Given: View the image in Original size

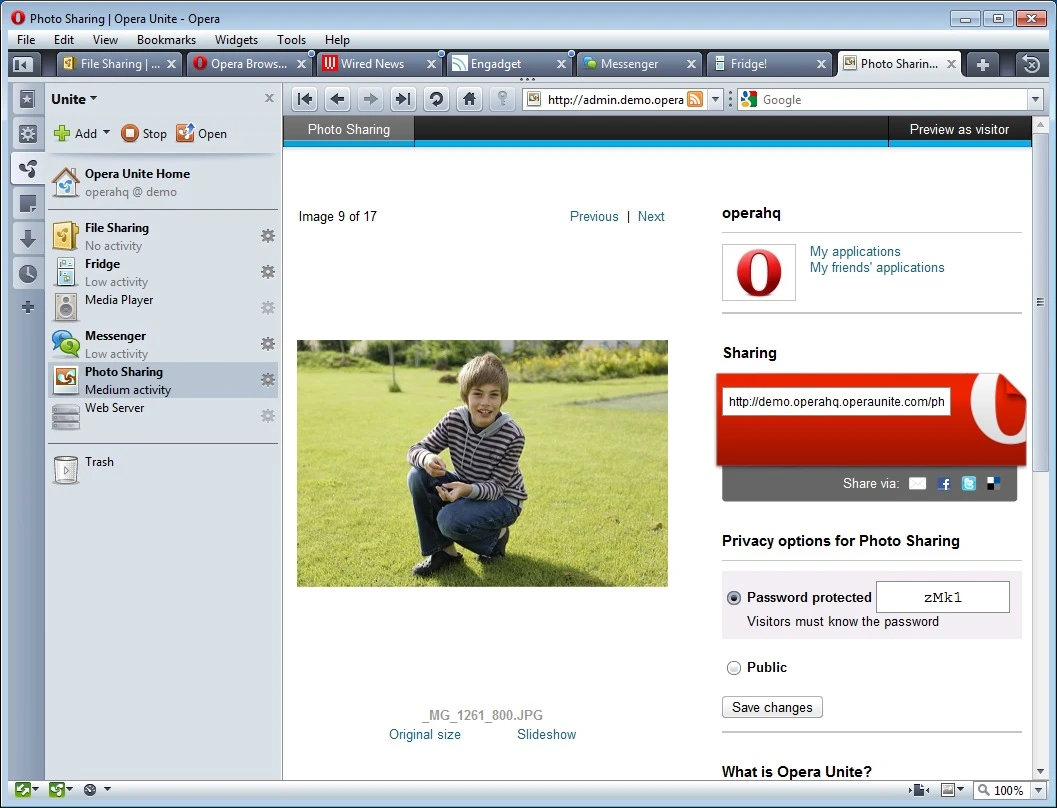Looking at the screenshot, I should click(x=425, y=735).
